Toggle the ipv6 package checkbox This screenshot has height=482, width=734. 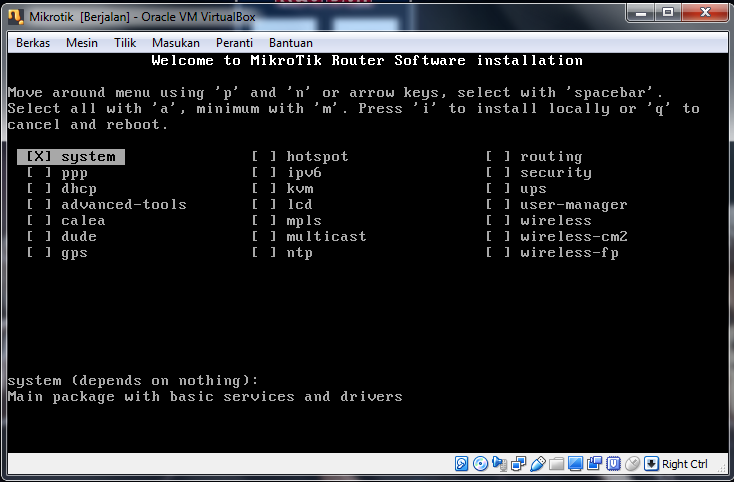[x=264, y=173]
